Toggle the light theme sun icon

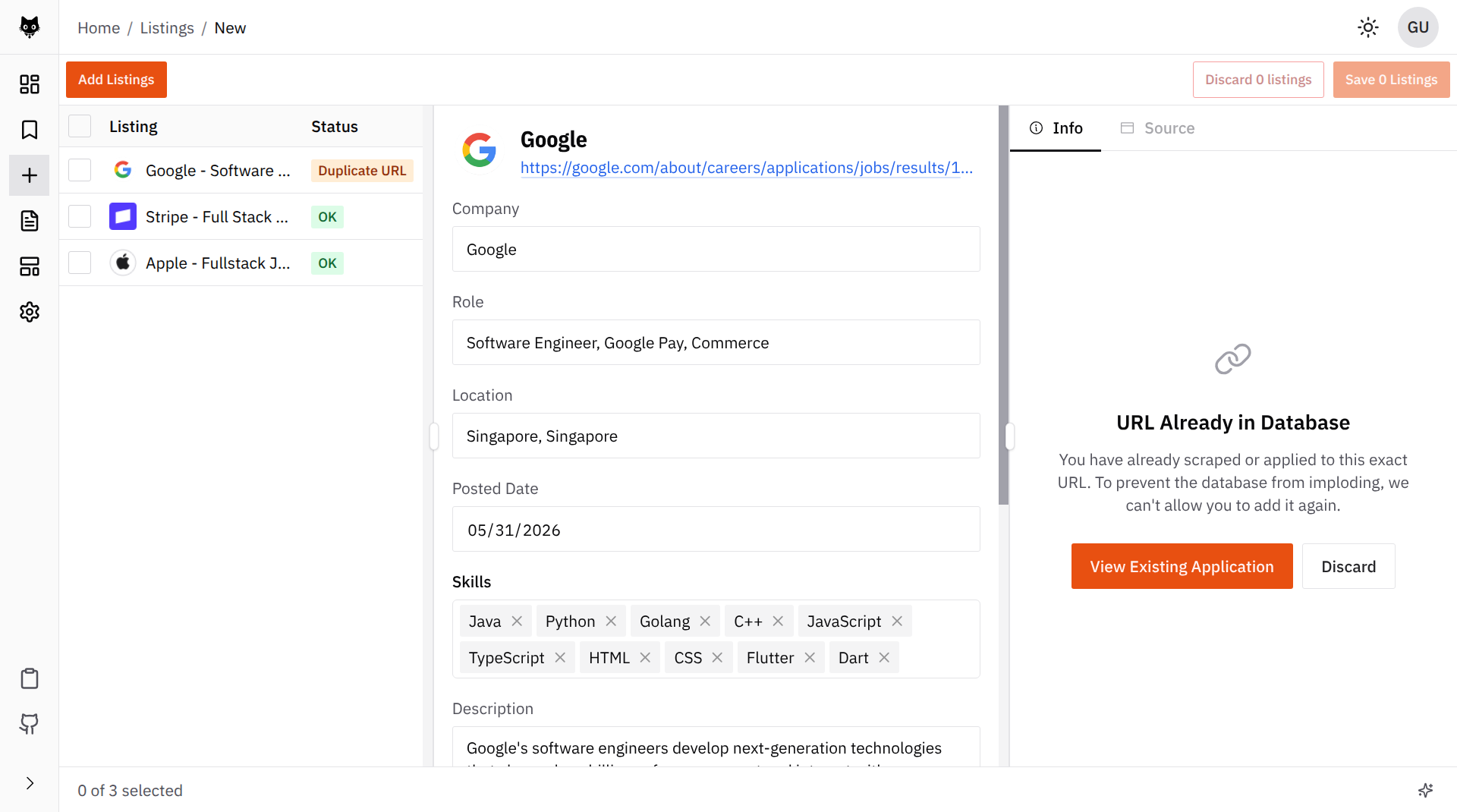point(1368,27)
